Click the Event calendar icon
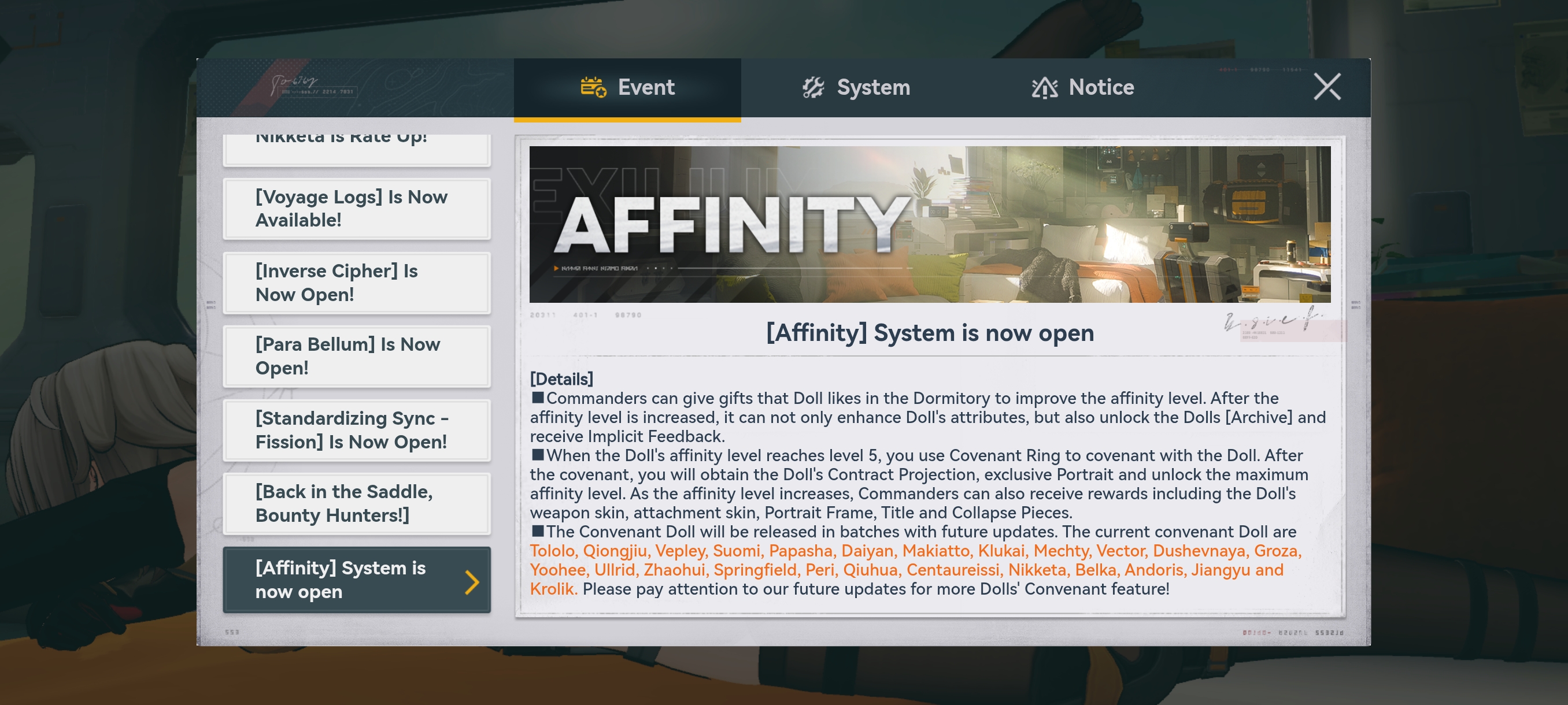1568x705 pixels. (x=593, y=88)
